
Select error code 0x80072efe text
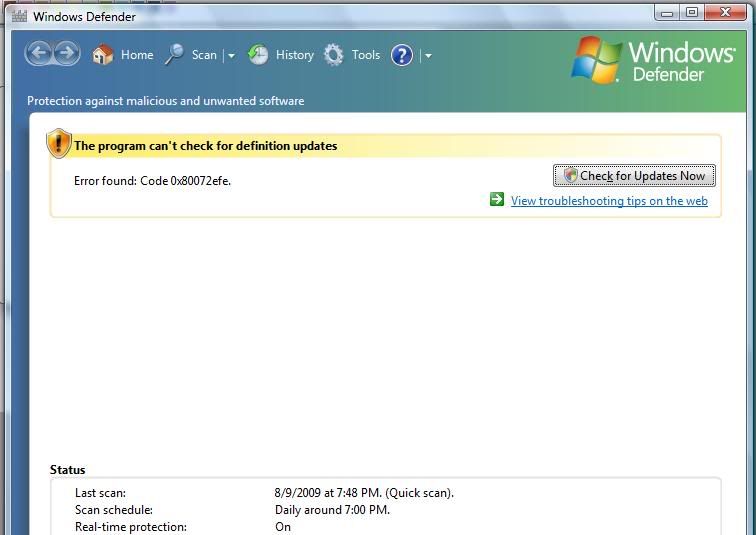pos(201,181)
